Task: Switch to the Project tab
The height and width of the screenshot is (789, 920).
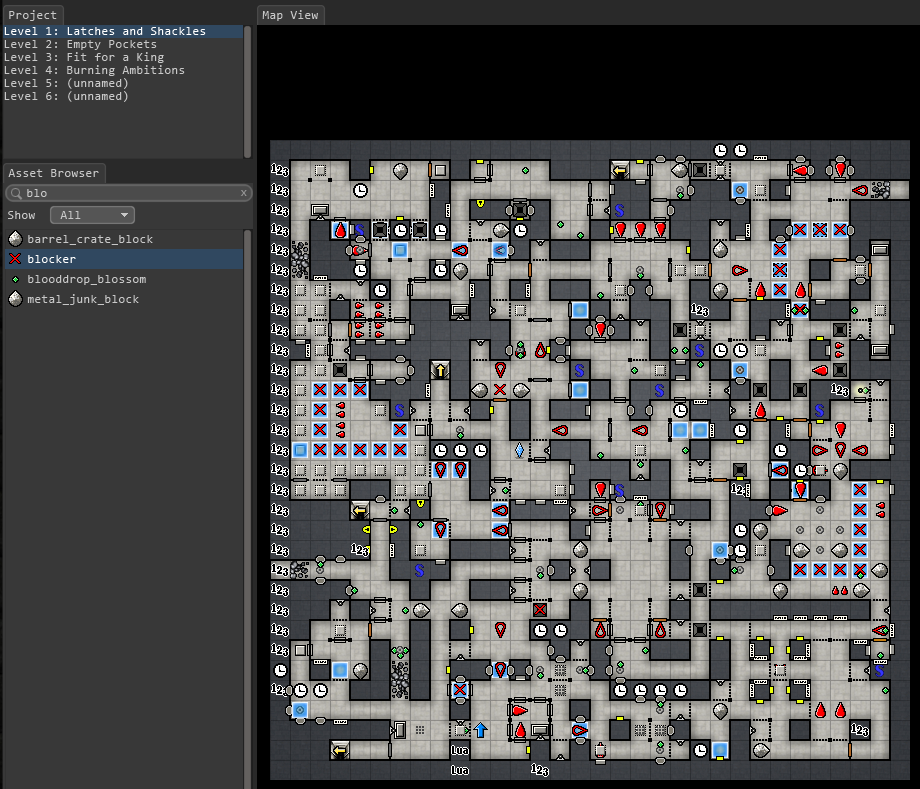Action: tap(32, 15)
